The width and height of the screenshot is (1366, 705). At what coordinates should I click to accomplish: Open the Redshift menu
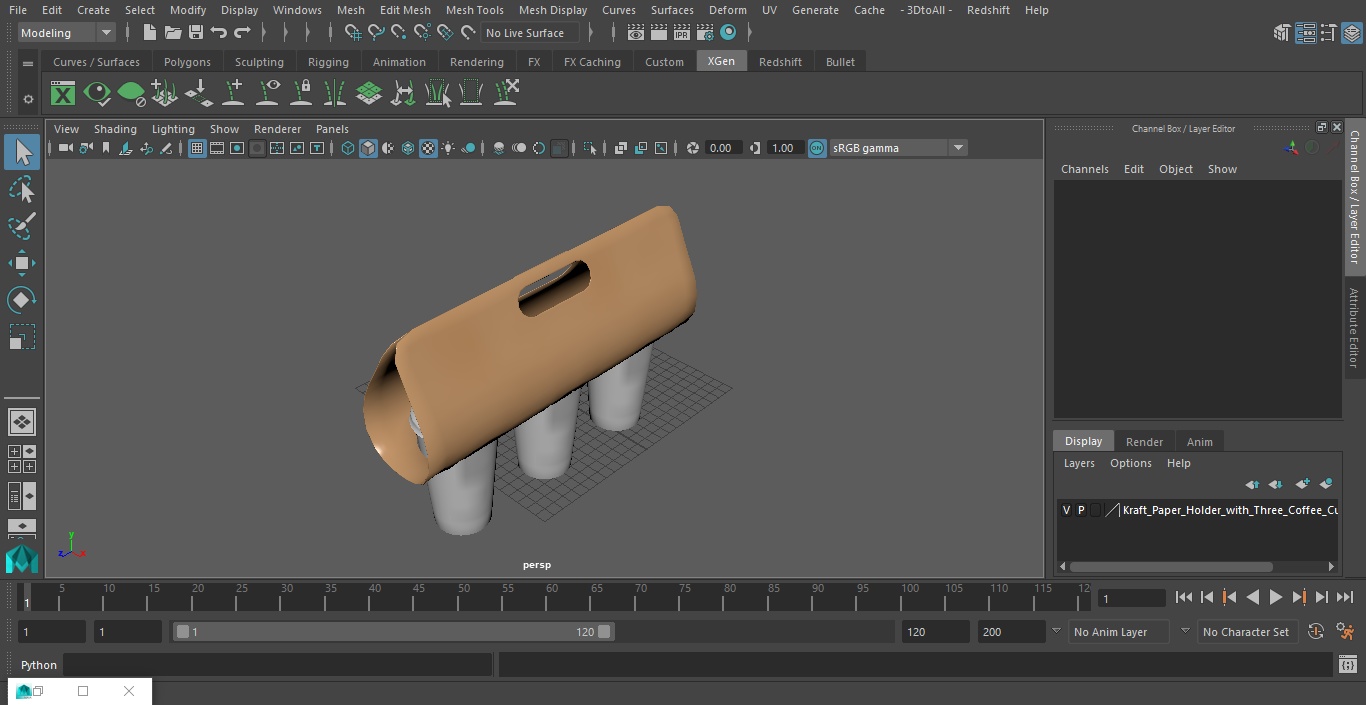tap(988, 10)
